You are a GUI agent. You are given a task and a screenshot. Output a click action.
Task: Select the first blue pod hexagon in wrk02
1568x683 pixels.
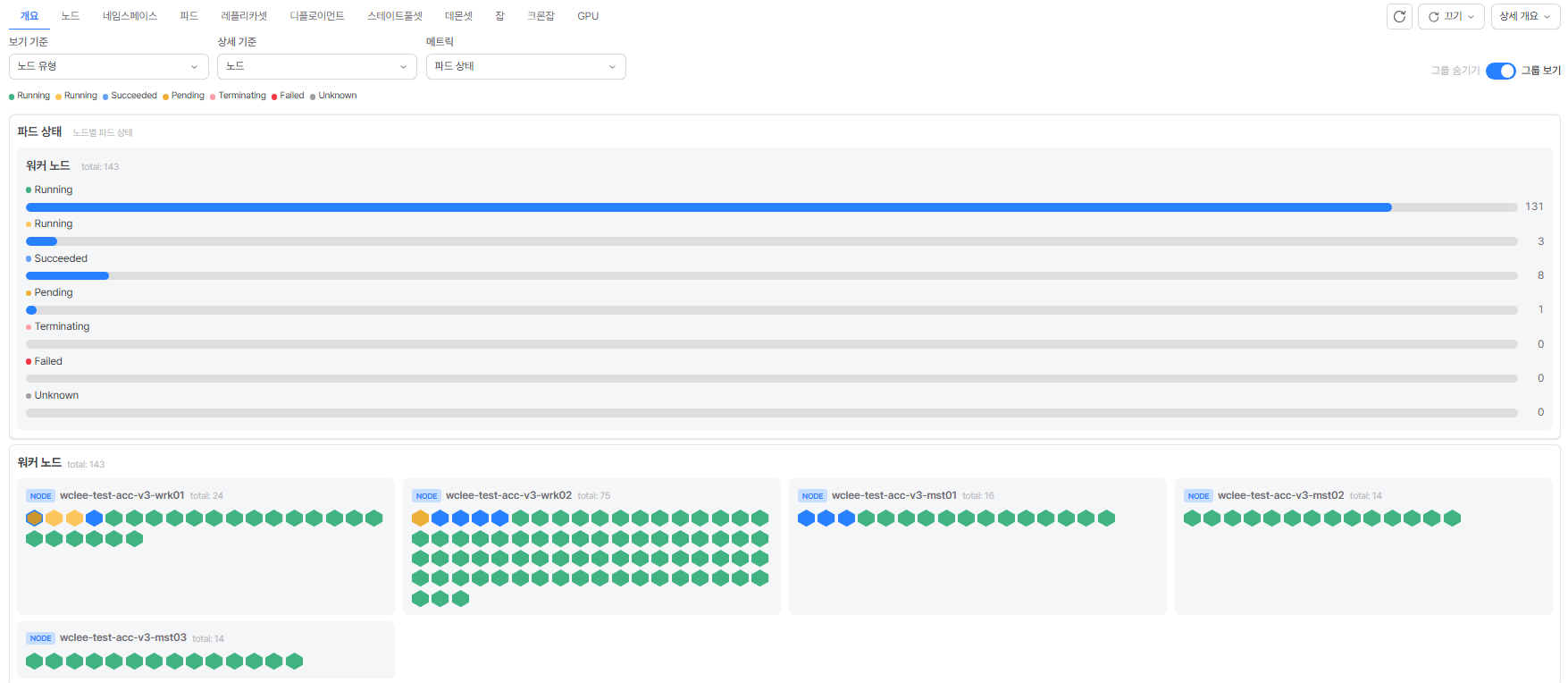(x=440, y=518)
